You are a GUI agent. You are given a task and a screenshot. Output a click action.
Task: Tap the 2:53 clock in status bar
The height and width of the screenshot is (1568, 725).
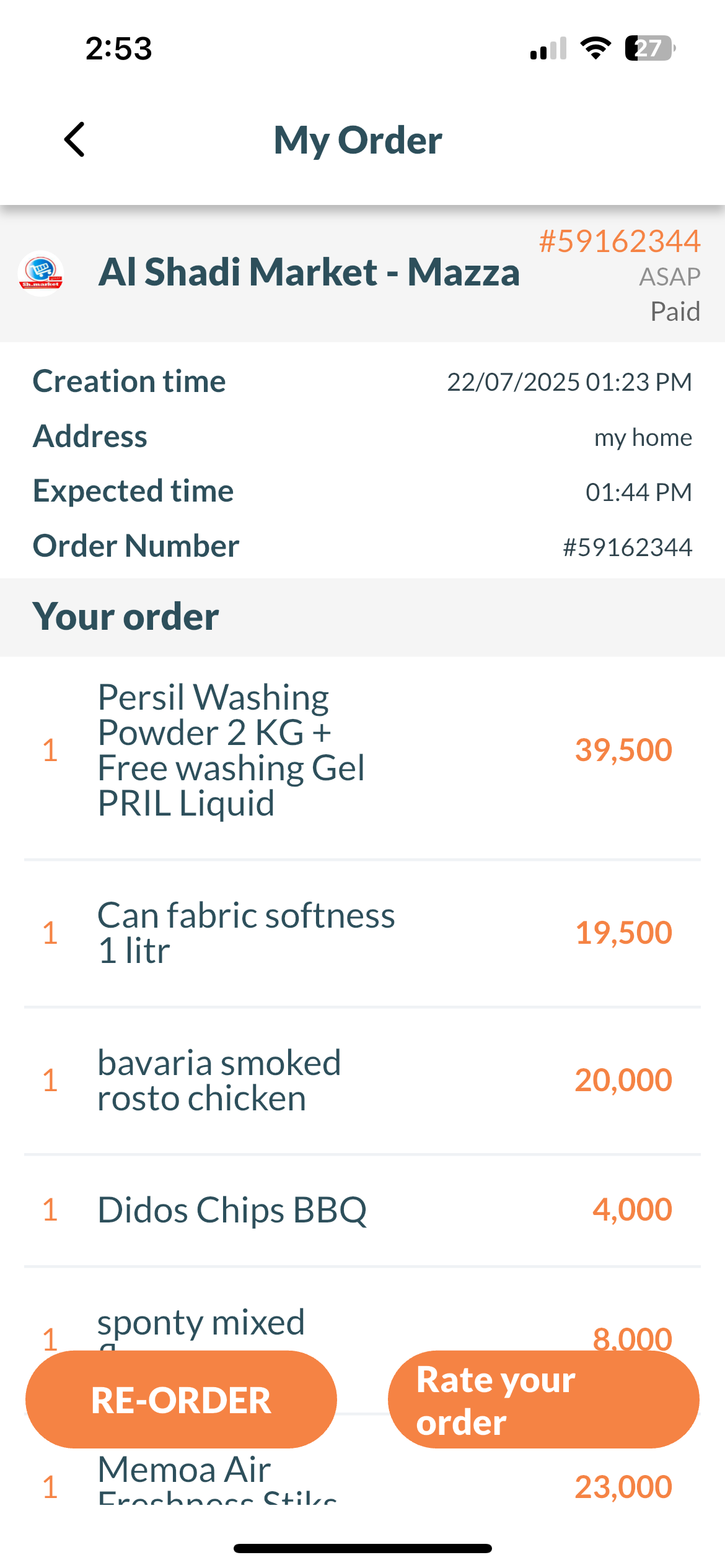pos(118,48)
